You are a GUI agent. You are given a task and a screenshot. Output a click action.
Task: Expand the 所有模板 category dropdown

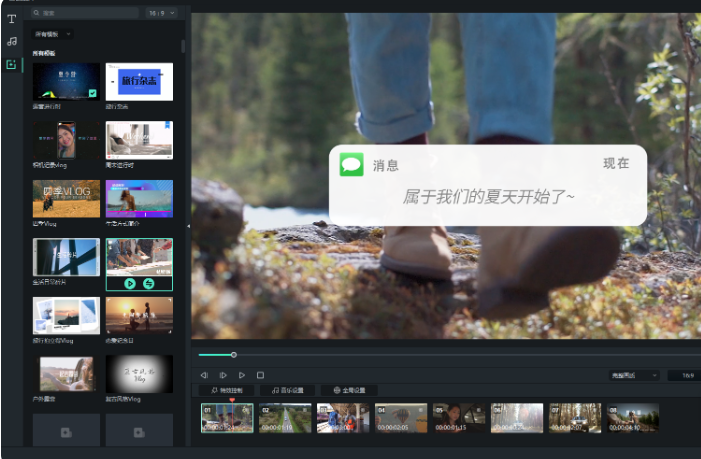tap(53, 34)
